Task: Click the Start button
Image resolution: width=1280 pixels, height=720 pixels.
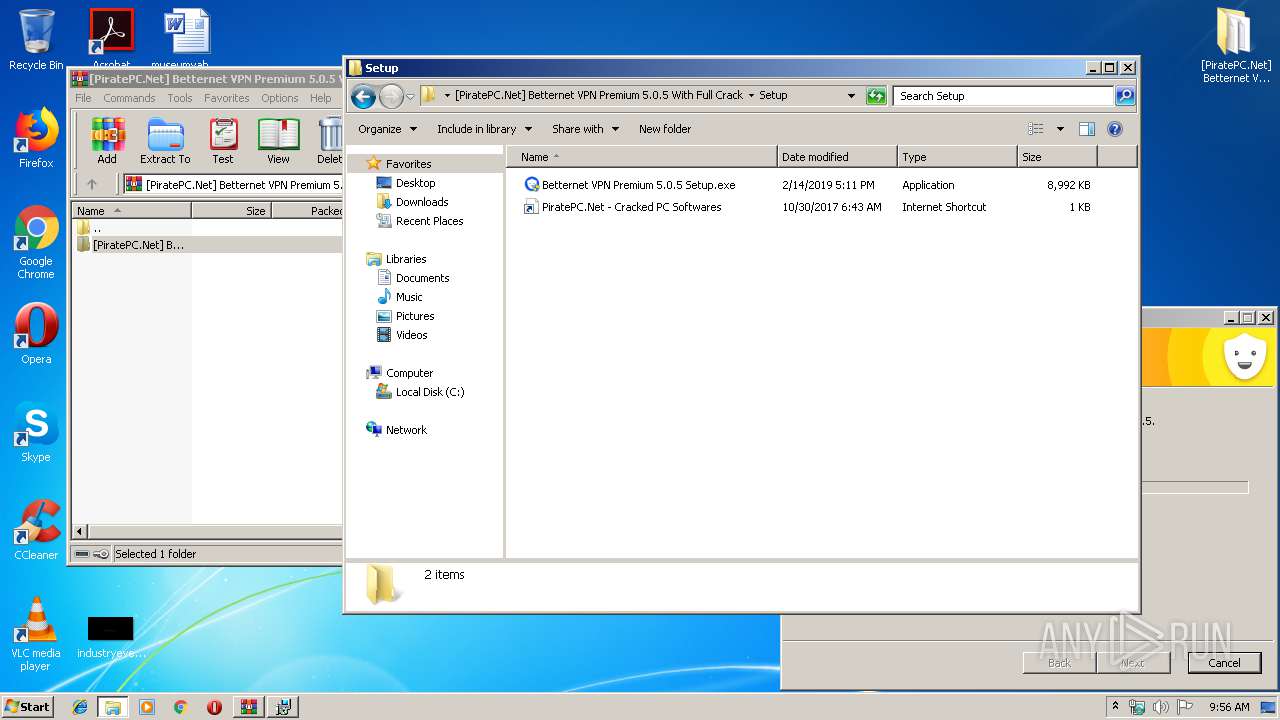Action: click(28, 707)
